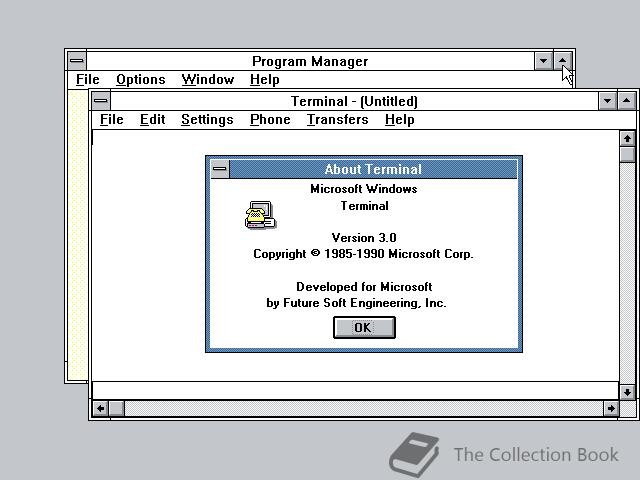Open Terminal's Edit menu
This screenshot has height=480, width=640.
(152, 120)
